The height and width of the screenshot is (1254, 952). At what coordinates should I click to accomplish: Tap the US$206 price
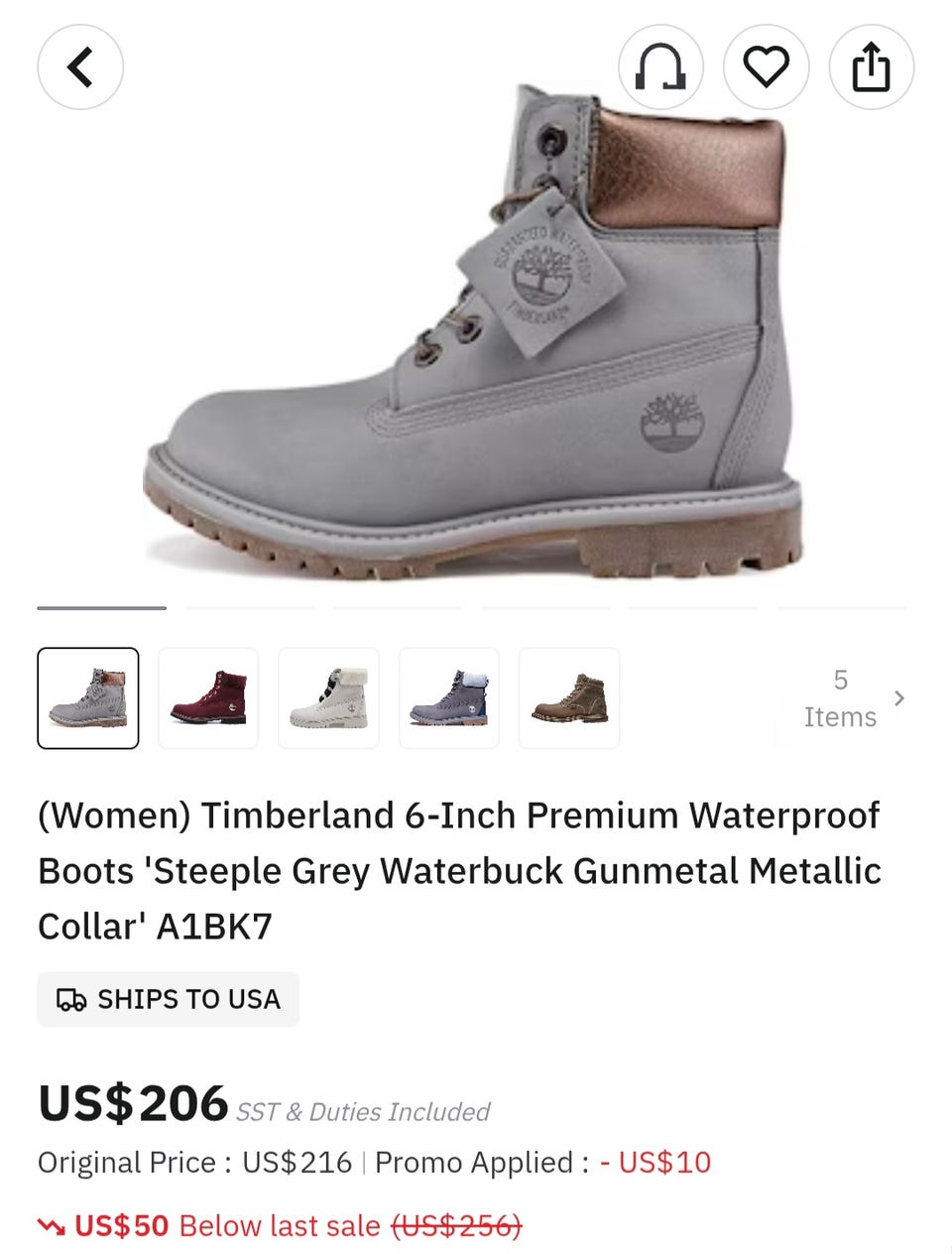pos(133,1103)
